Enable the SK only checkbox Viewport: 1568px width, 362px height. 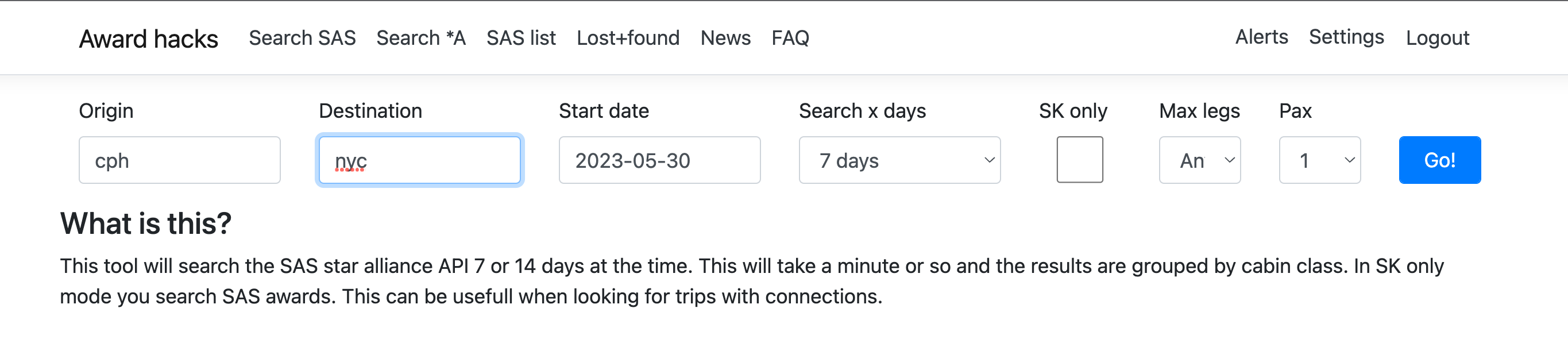[x=1079, y=160]
